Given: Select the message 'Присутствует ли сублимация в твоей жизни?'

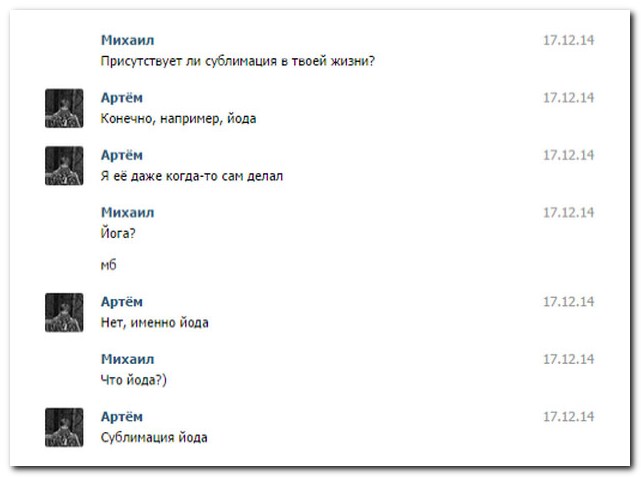Looking at the screenshot, I should pos(237,61).
